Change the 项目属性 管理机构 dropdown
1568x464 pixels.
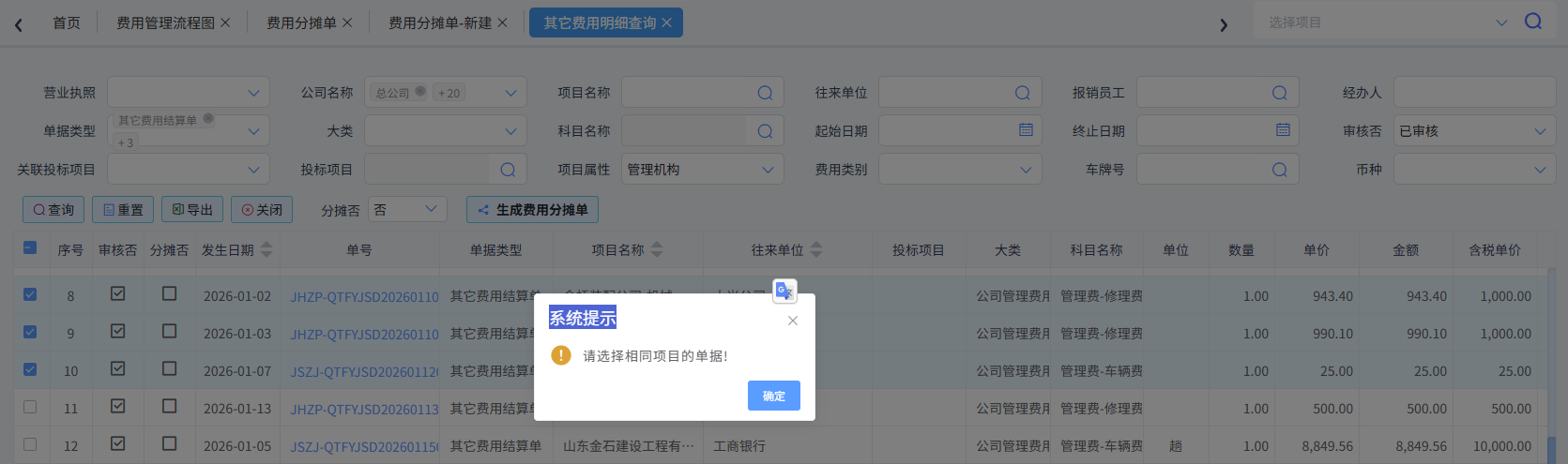[x=703, y=170]
